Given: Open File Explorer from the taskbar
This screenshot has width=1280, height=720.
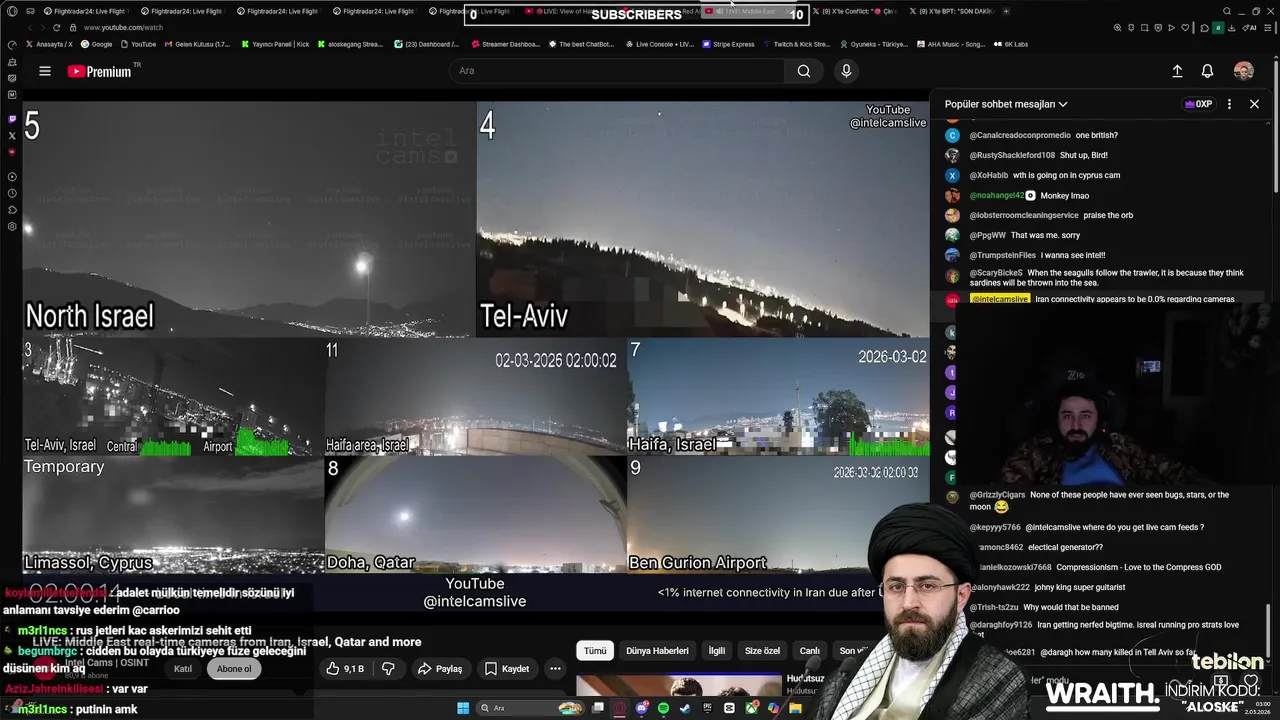Looking at the screenshot, I should [795, 708].
